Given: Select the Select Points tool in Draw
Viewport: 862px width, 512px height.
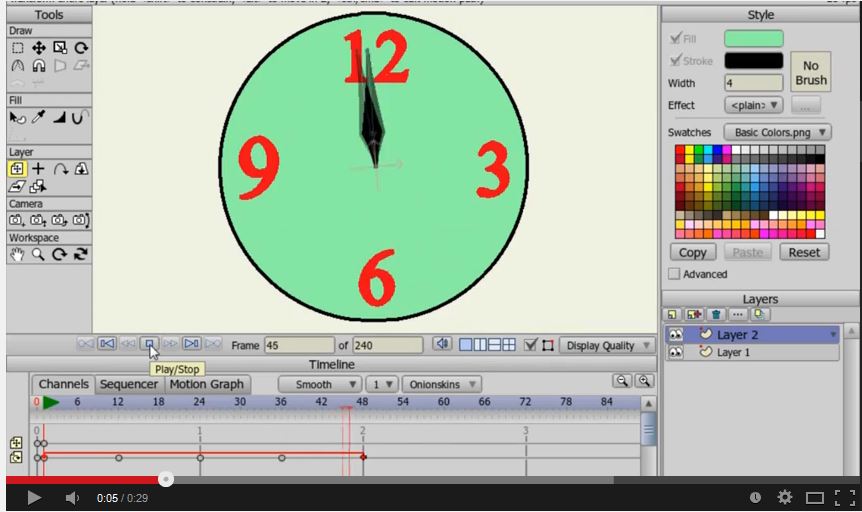Looking at the screenshot, I should click(x=18, y=48).
